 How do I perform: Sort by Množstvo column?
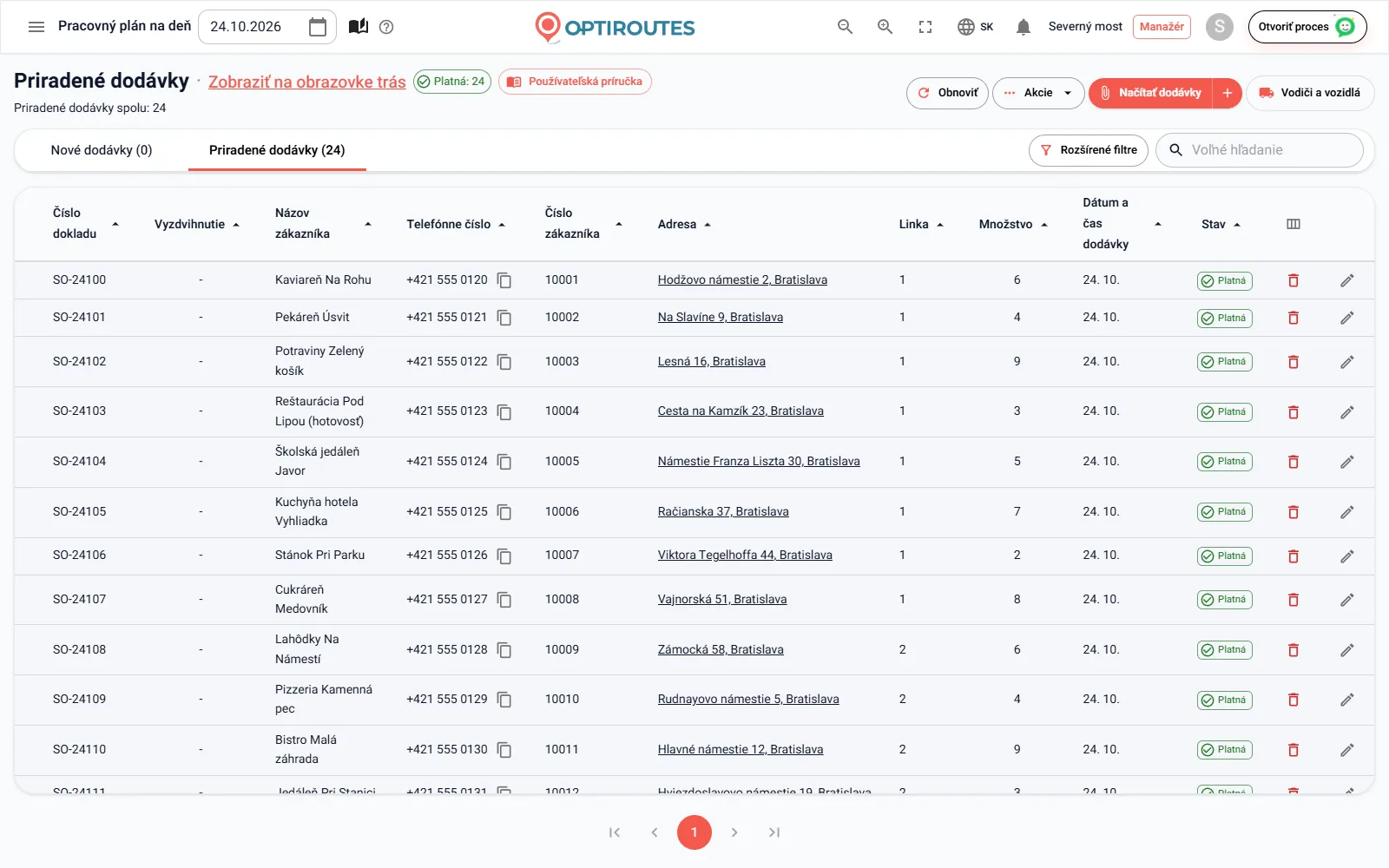pyautogui.click(x=1013, y=224)
